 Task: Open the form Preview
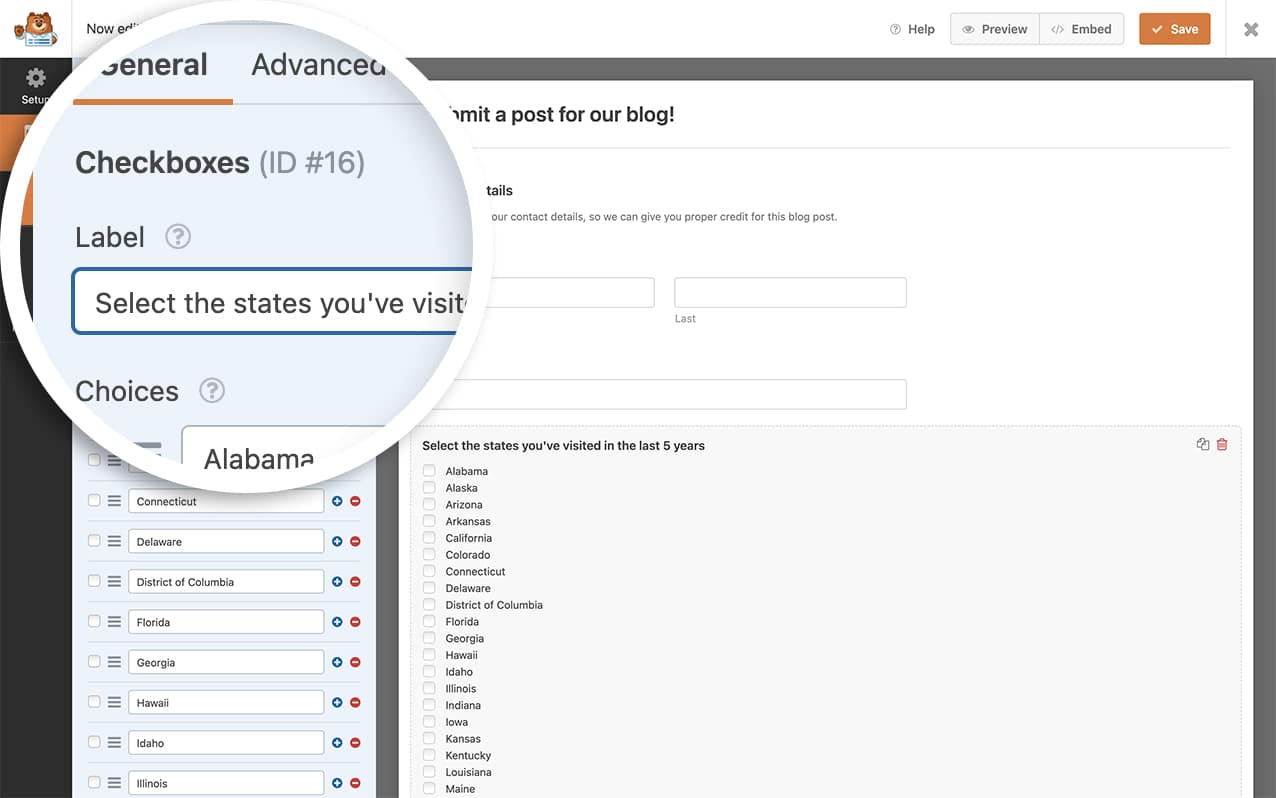coord(994,29)
